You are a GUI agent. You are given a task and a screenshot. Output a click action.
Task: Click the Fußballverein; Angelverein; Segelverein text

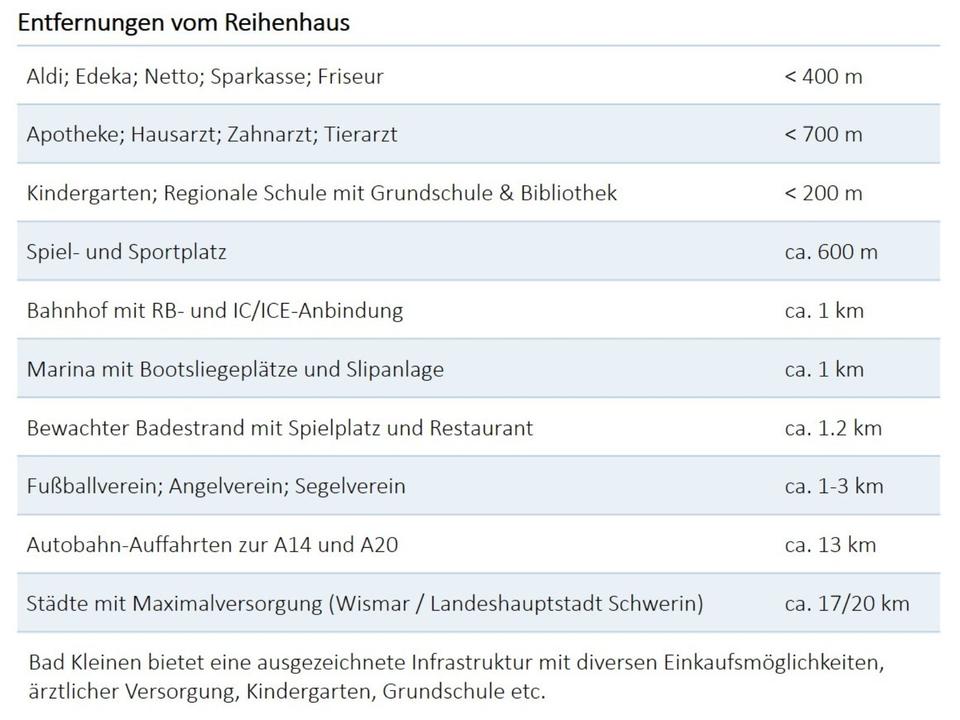216,487
